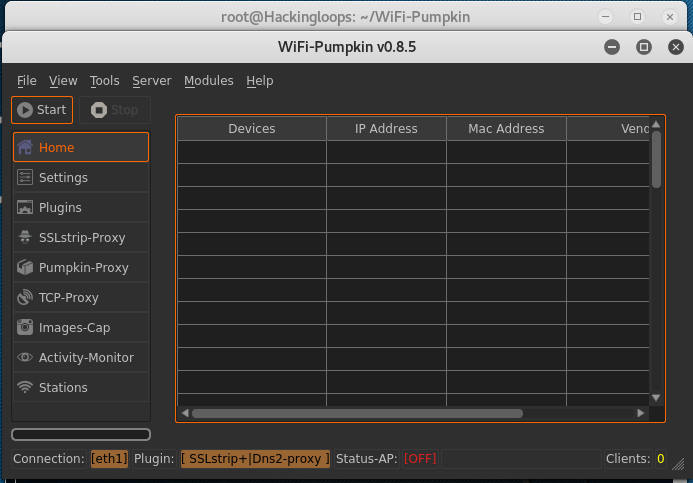693x483 pixels.
Task: Click the partially visible Vendors column header
Action: point(608,129)
